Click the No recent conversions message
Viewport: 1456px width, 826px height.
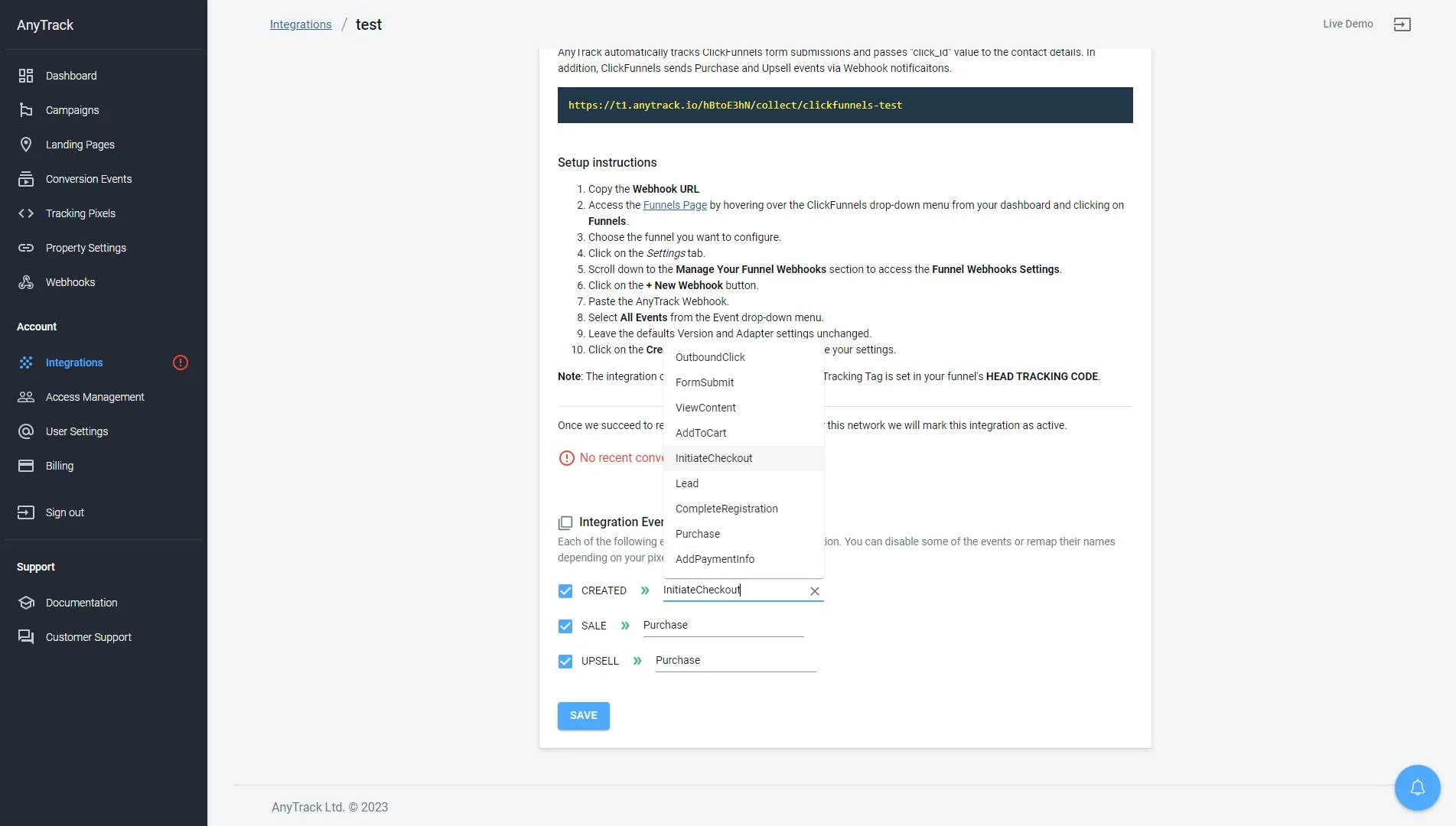(x=621, y=458)
